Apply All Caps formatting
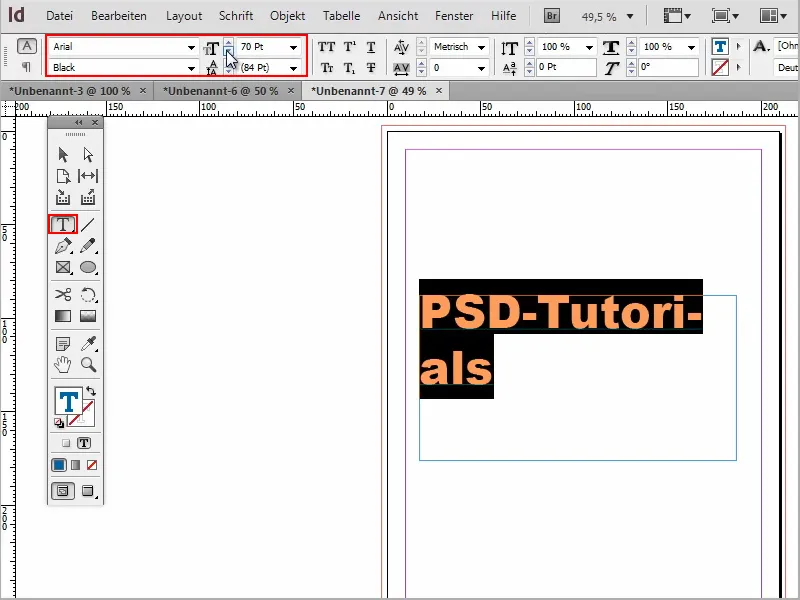800x600 pixels. coord(327,47)
